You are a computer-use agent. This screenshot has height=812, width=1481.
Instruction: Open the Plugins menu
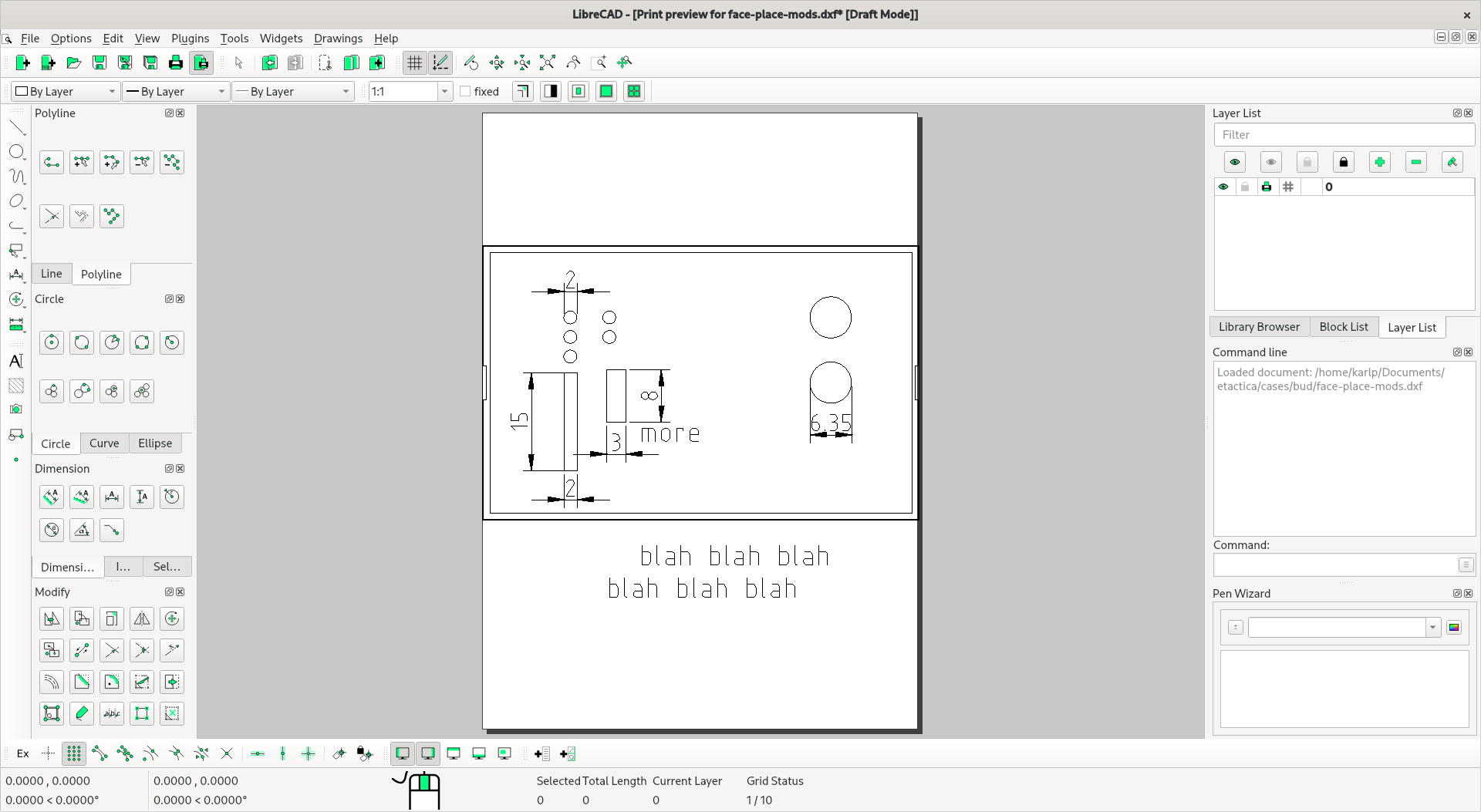[x=190, y=39]
